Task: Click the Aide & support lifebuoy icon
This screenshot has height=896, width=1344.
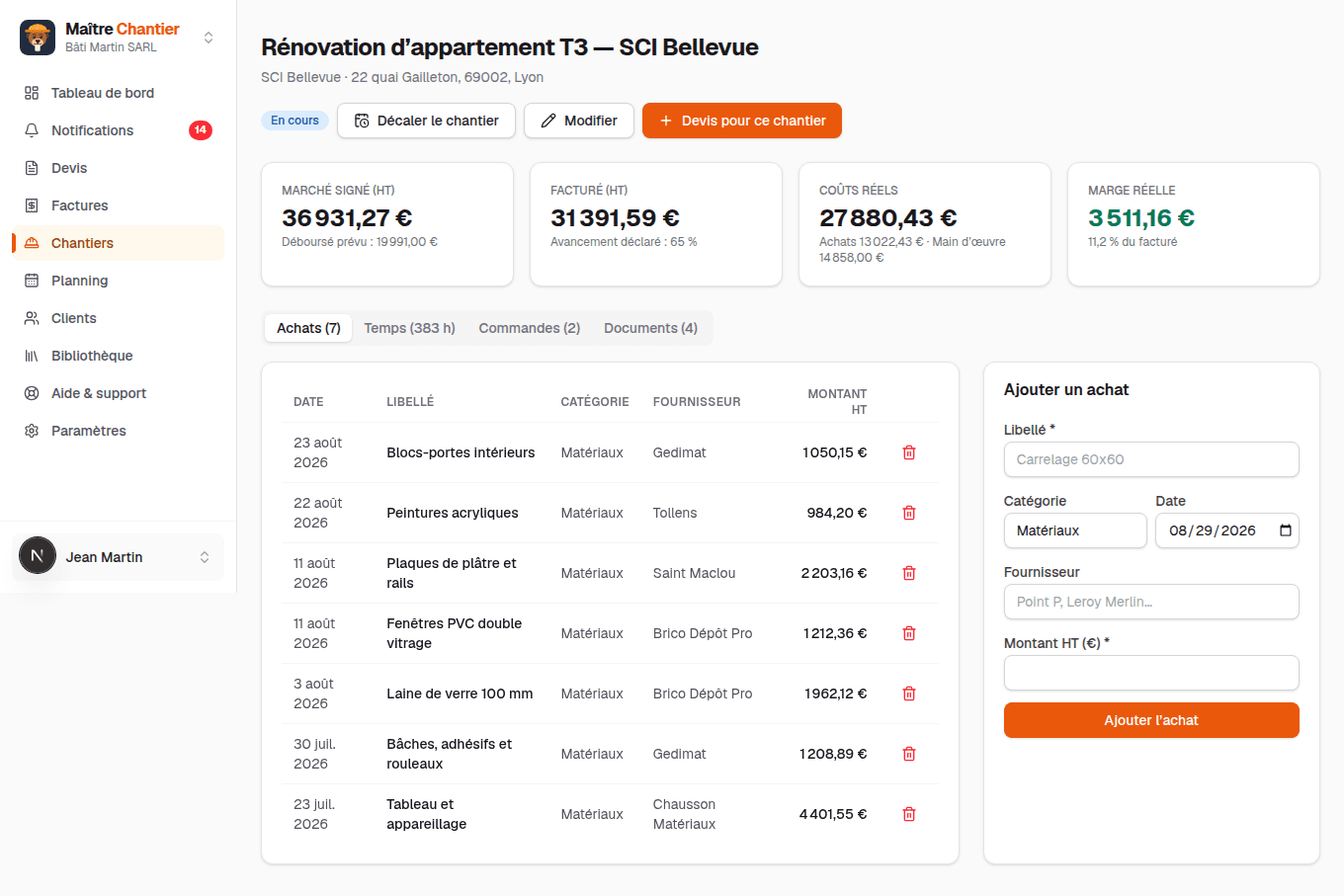Action: (32, 393)
